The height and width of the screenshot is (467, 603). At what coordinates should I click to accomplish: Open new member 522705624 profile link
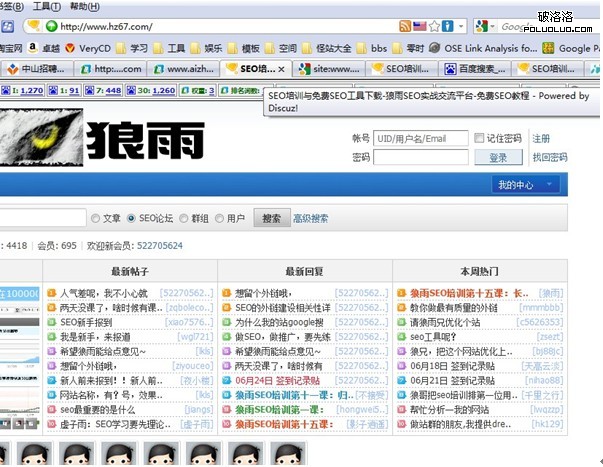160,245
